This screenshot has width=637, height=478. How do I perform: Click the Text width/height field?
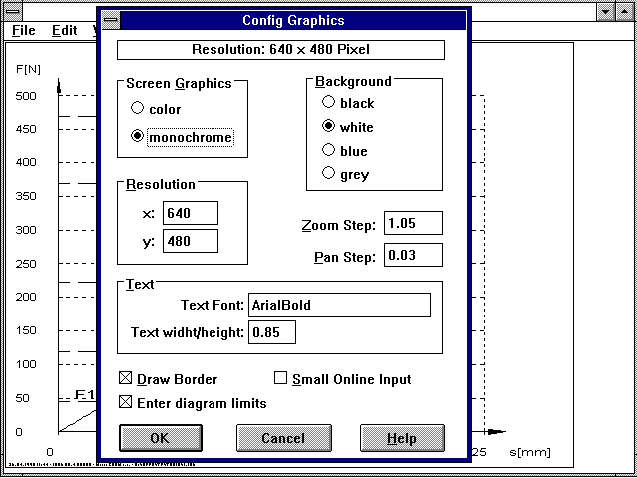[x=272, y=332]
